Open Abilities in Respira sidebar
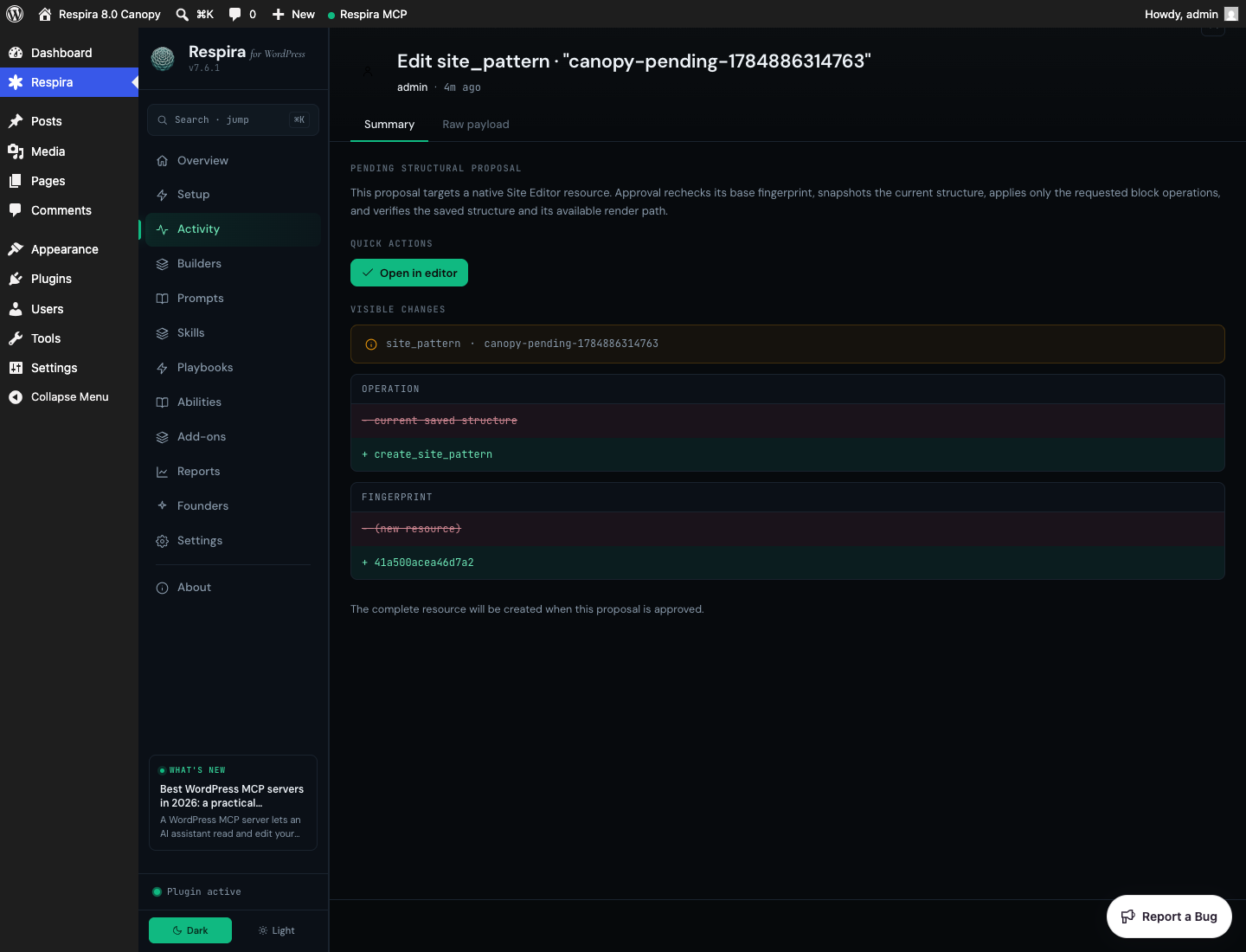1246x952 pixels. click(234, 402)
